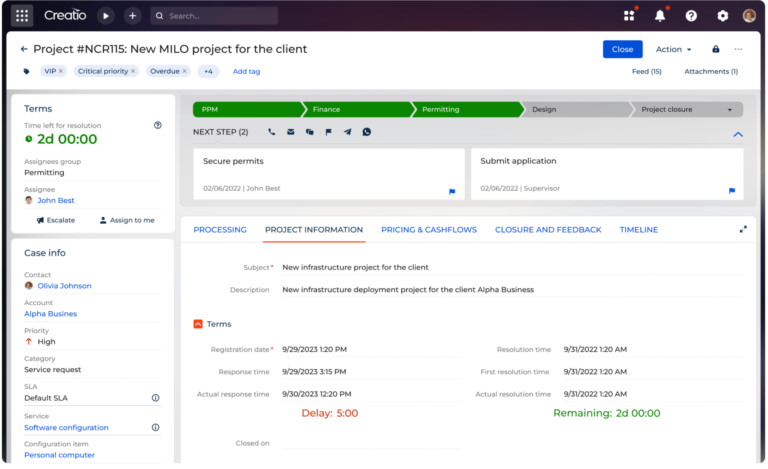Click the WhatsApp icon
The width and height of the screenshot is (768, 469).
click(x=366, y=132)
